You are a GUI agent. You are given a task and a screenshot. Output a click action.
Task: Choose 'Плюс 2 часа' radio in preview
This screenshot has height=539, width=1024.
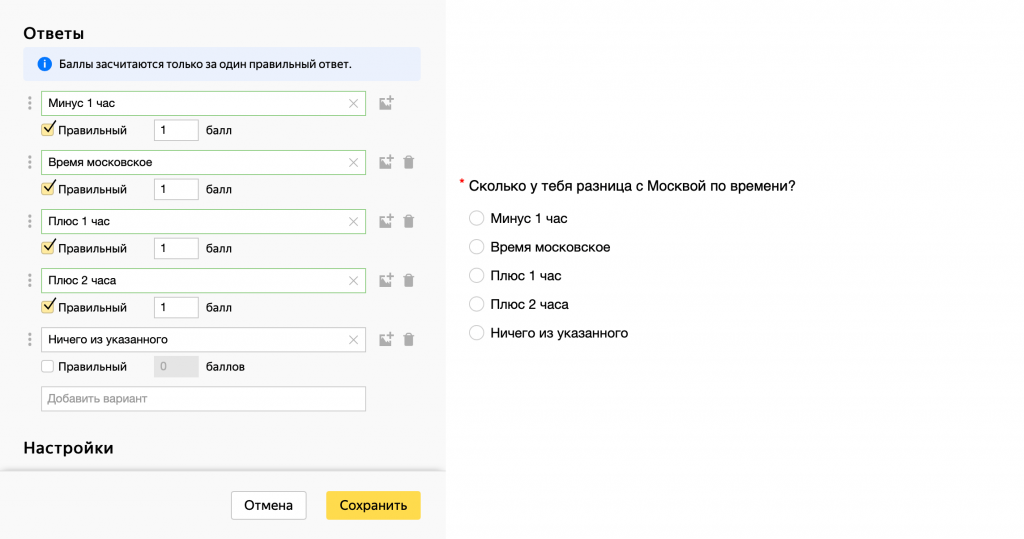[x=477, y=304]
